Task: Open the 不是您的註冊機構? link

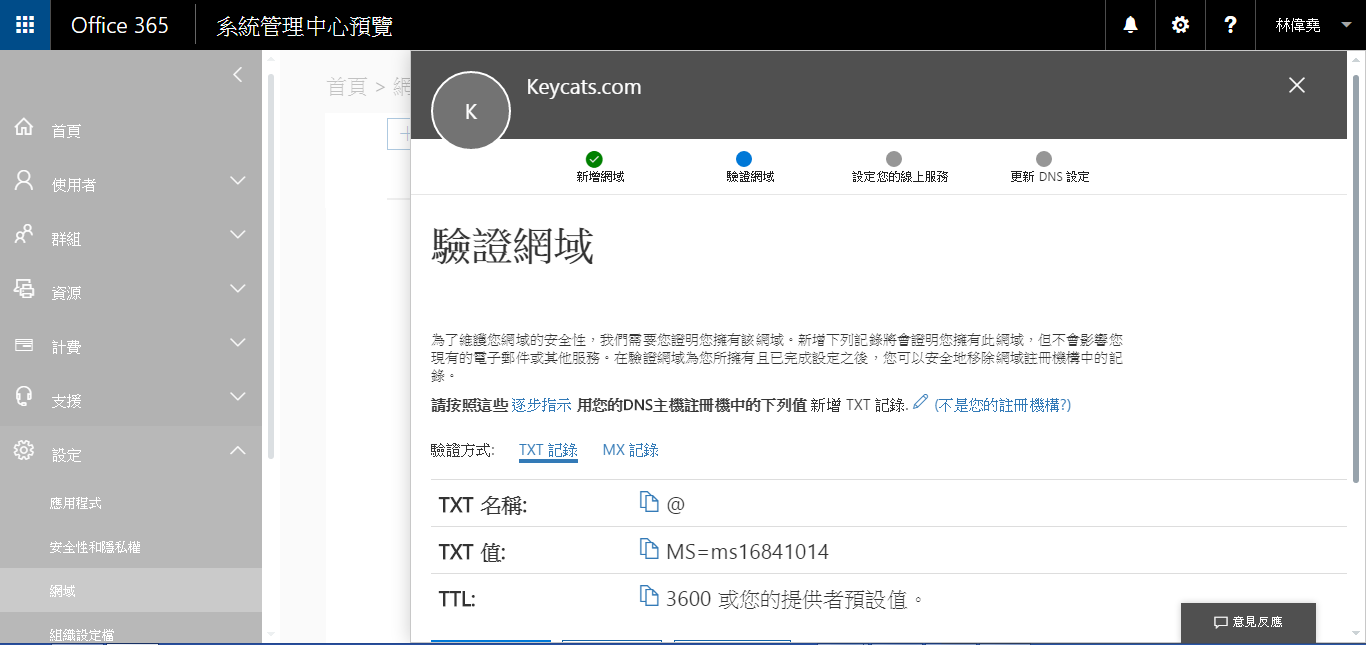Action: tap(1003, 405)
